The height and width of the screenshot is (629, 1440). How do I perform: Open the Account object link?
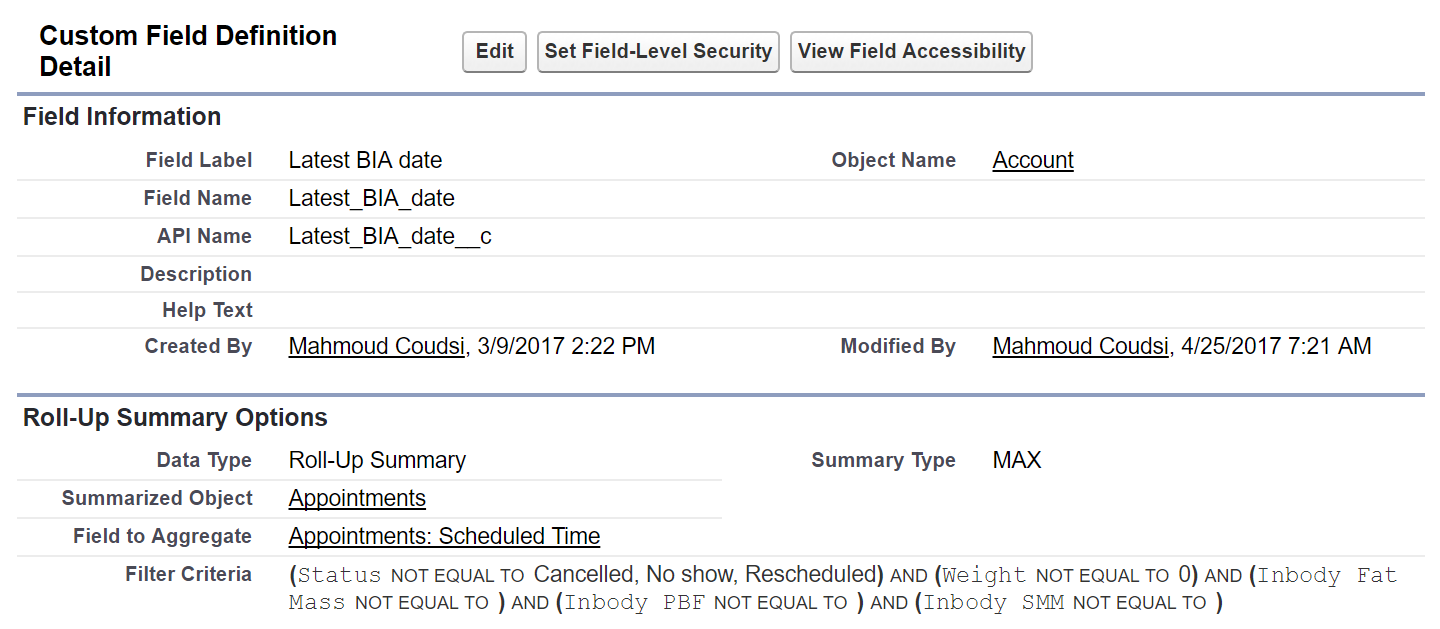[x=1032, y=160]
